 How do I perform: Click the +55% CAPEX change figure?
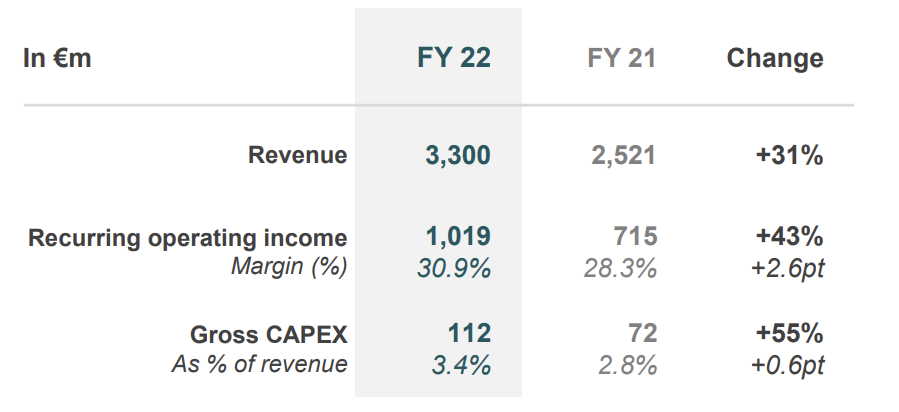click(790, 335)
